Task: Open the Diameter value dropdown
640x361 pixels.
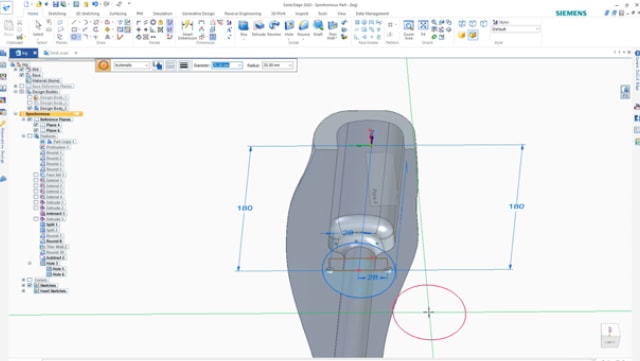Action: tap(240, 65)
